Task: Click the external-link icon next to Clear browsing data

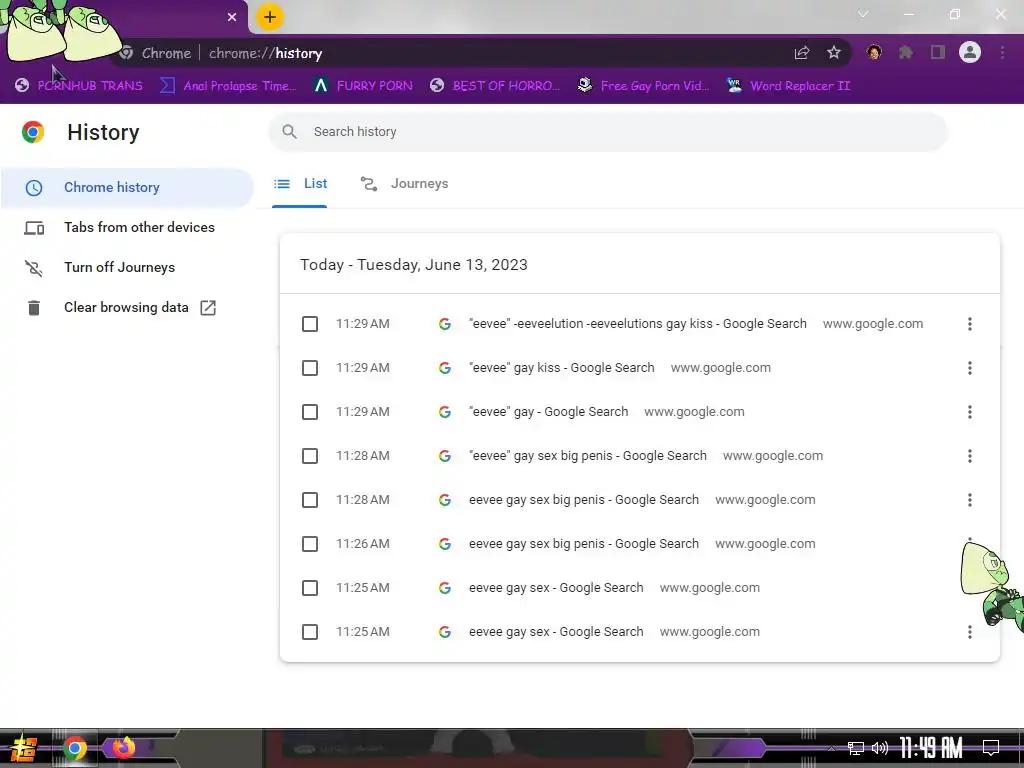Action: [208, 308]
